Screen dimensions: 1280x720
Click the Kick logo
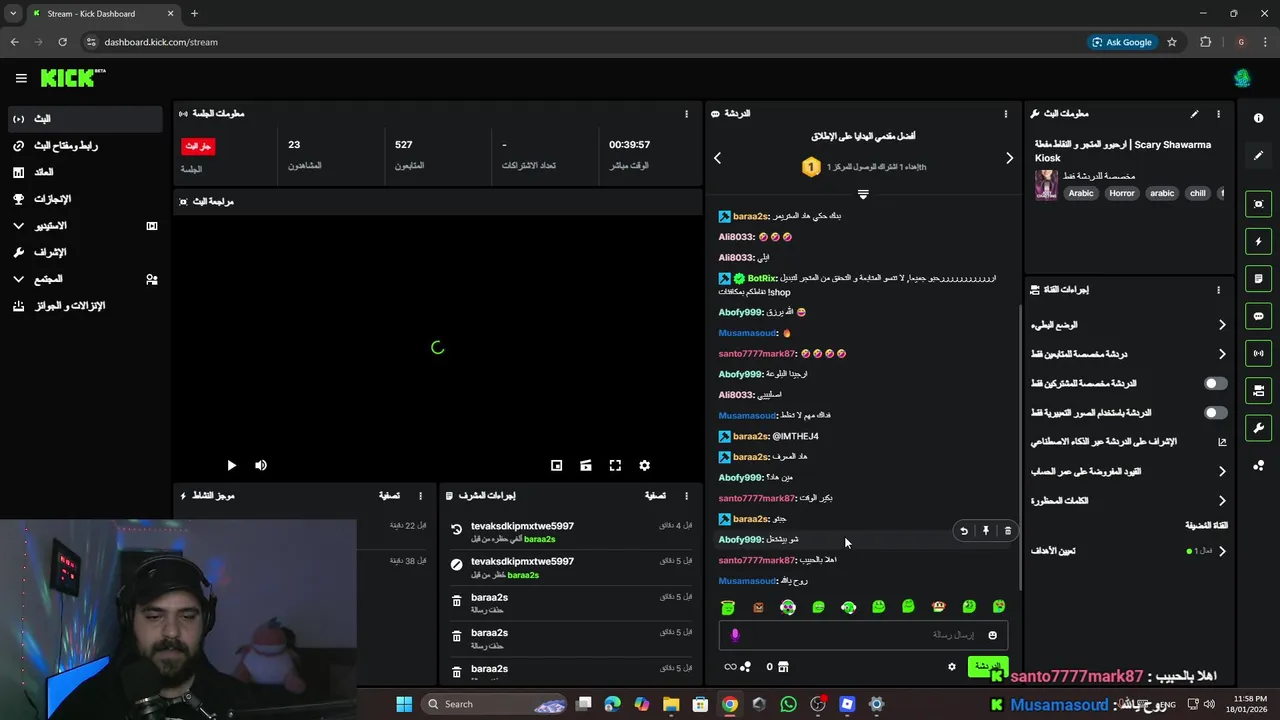[x=72, y=78]
